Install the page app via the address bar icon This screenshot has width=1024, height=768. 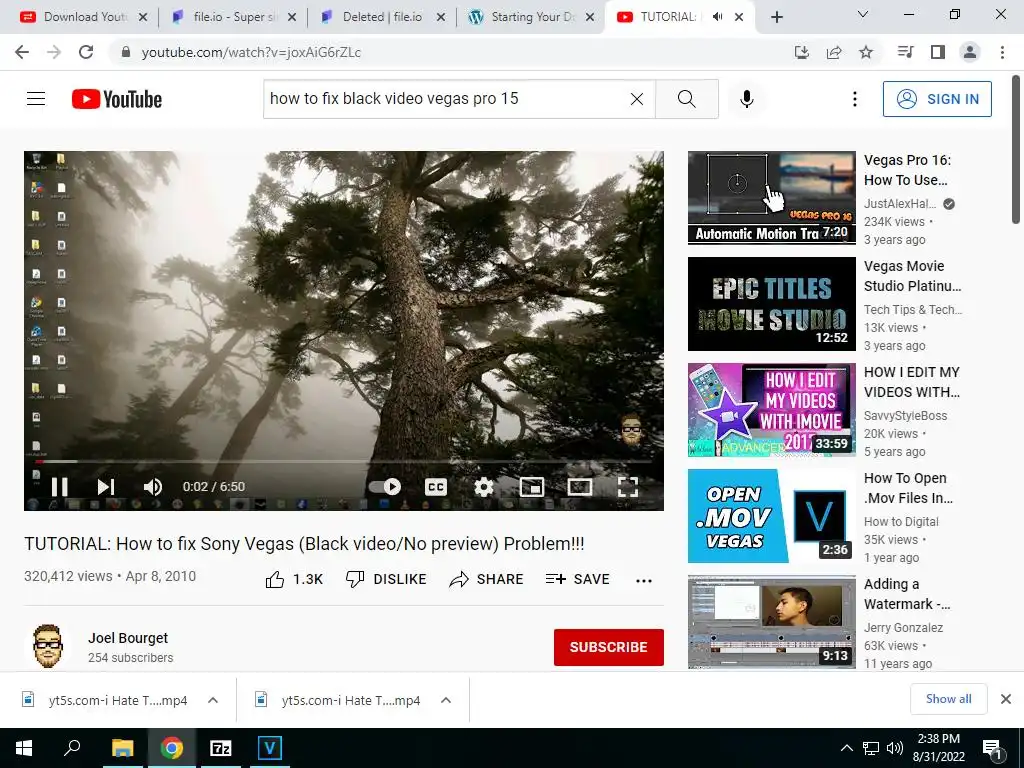pyautogui.click(x=802, y=52)
